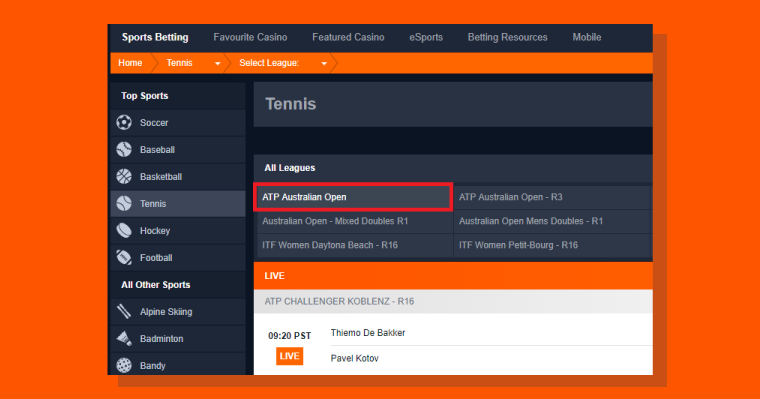Click the All Leagues heading
This screenshot has height=399, width=760.
click(x=289, y=168)
